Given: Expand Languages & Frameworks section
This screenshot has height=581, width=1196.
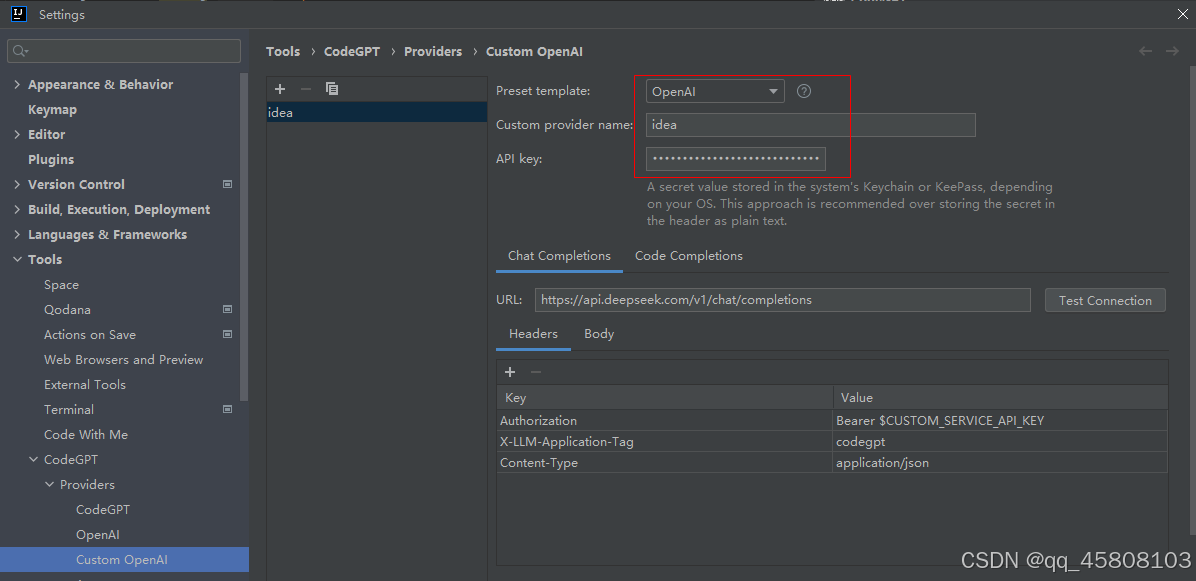Looking at the screenshot, I should point(17,235).
